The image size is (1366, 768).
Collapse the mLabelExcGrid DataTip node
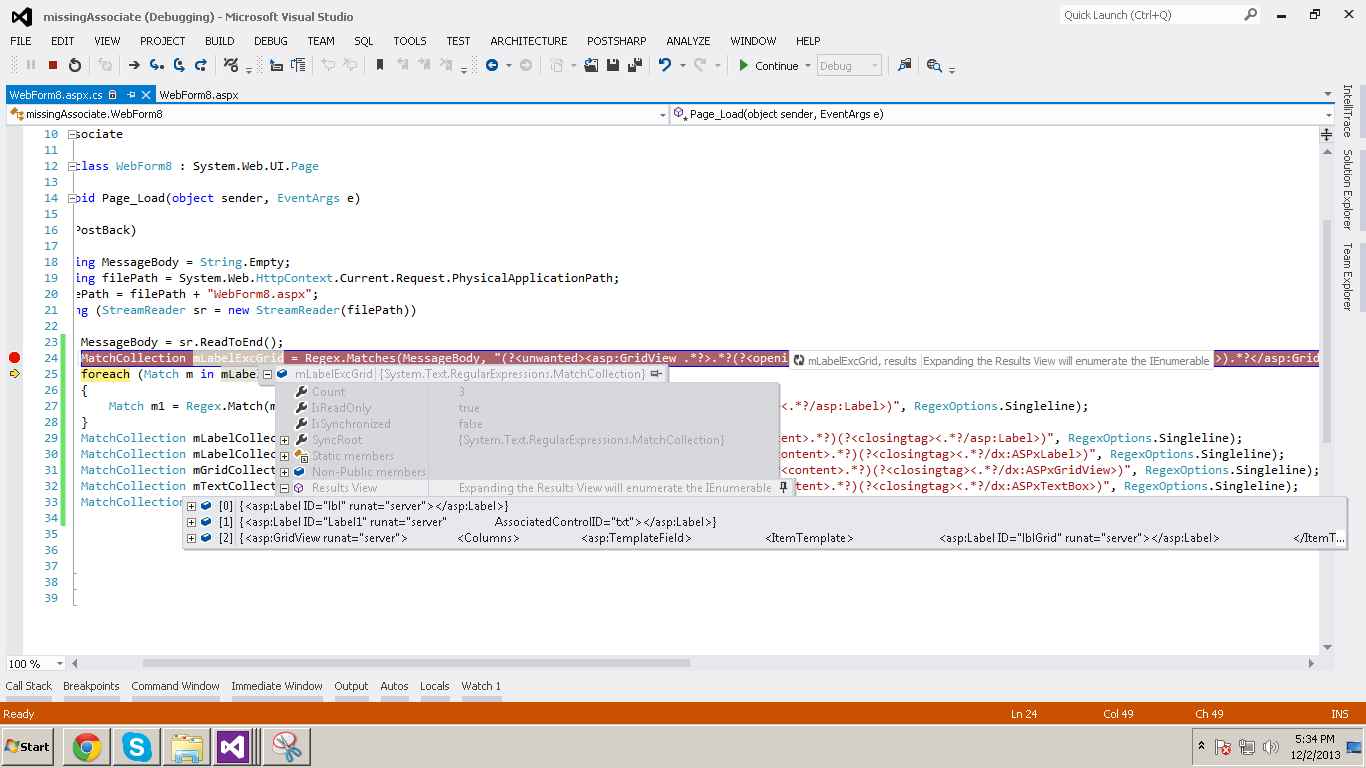pyautogui.click(x=267, y=374)
